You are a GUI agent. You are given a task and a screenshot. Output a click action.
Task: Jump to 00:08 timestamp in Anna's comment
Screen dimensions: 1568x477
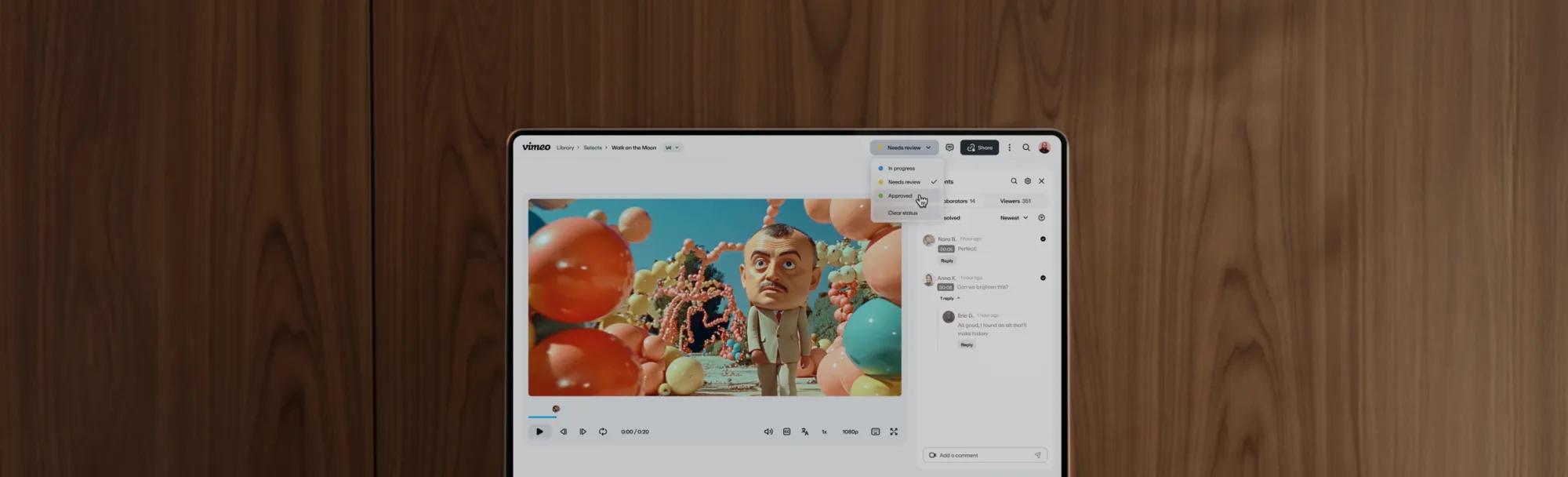946,287
